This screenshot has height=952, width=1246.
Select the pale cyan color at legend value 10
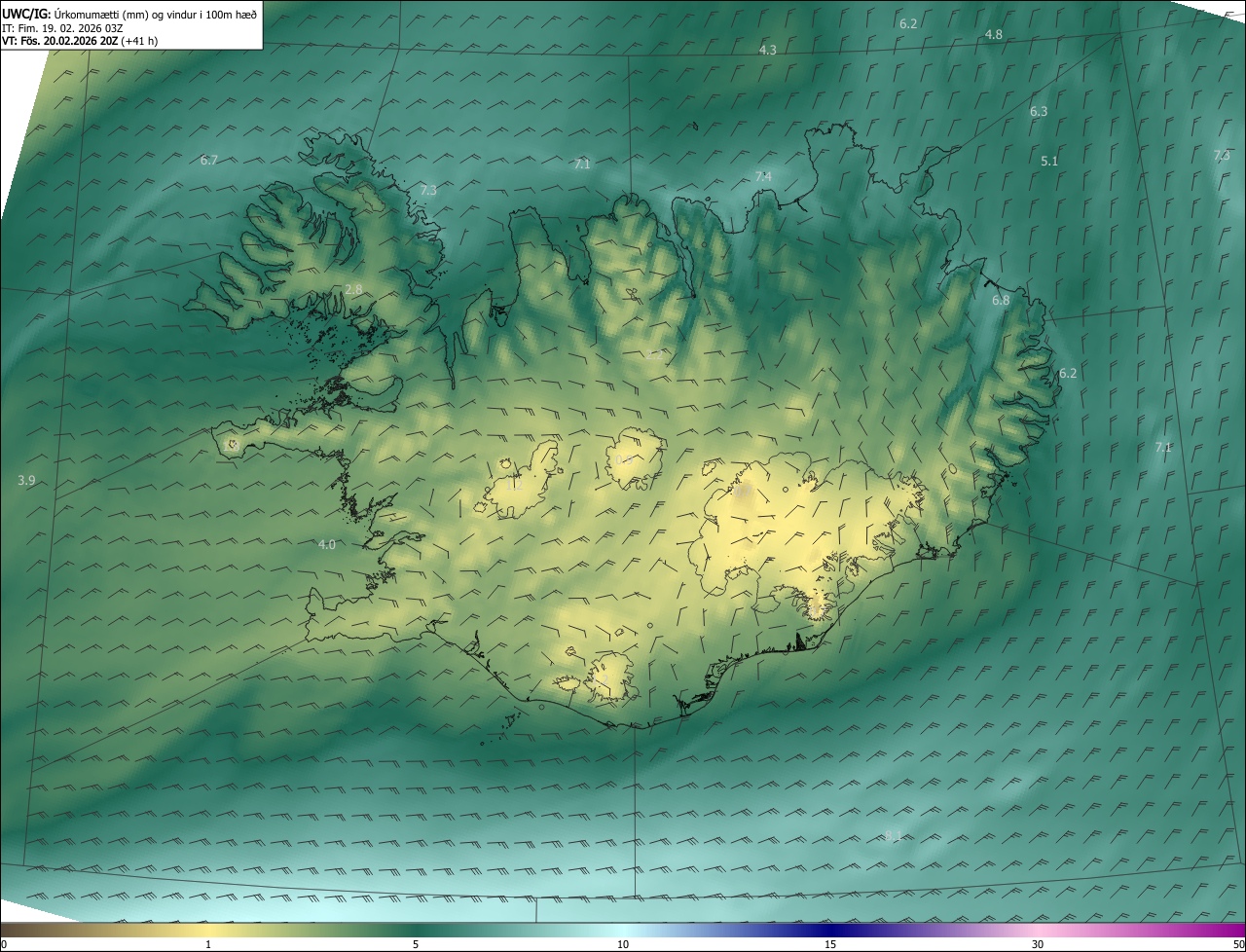[623, 931]
